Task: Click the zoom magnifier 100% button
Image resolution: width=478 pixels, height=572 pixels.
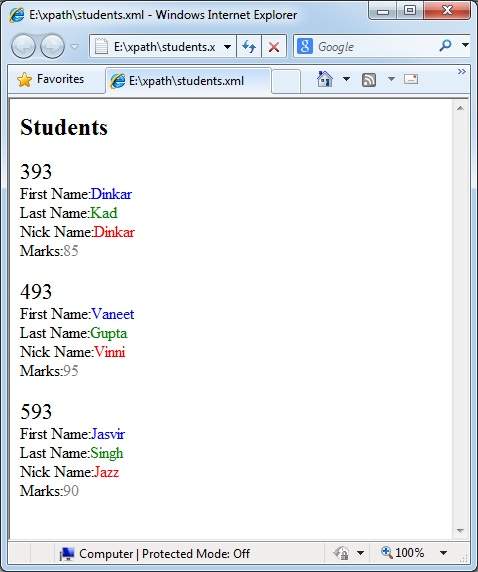Action: point(402,553)
